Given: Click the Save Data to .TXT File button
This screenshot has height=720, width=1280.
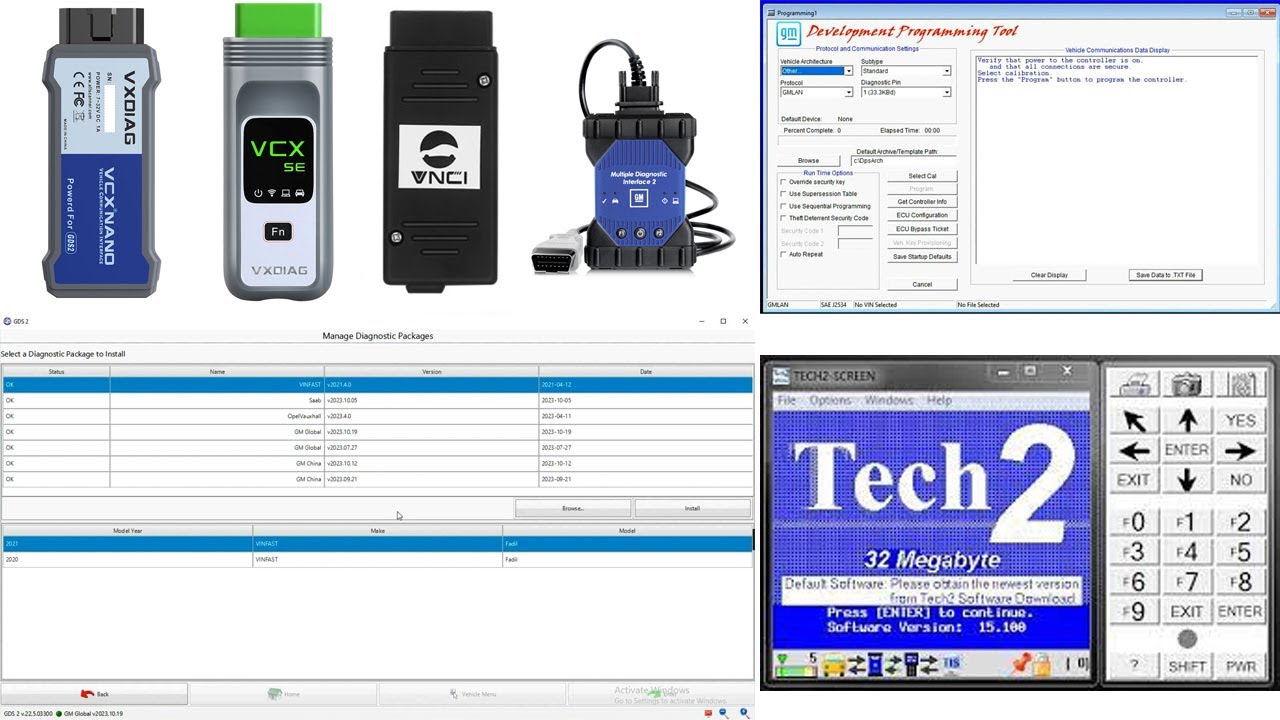Looking at the screenshot, I should tap(1165, 275).
